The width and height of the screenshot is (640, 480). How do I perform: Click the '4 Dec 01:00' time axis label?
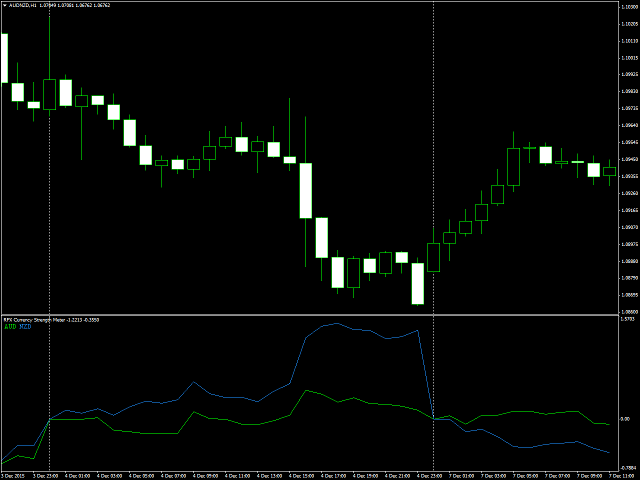pos(78,476)
